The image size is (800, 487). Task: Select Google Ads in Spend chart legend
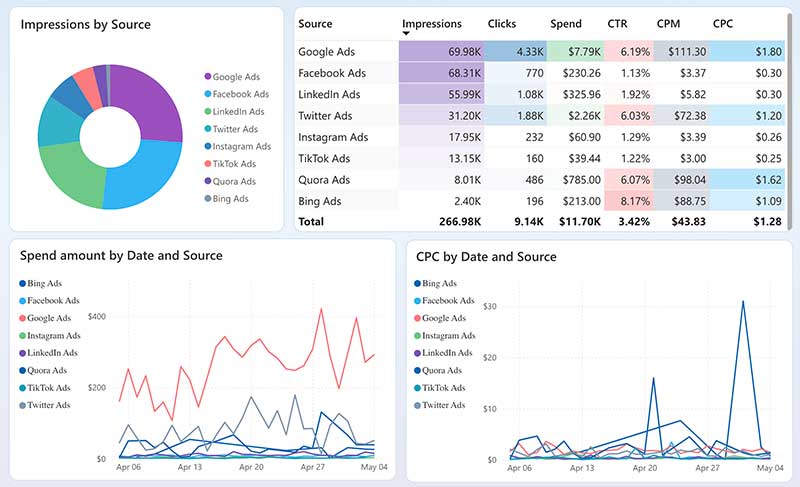coord(45,318)
